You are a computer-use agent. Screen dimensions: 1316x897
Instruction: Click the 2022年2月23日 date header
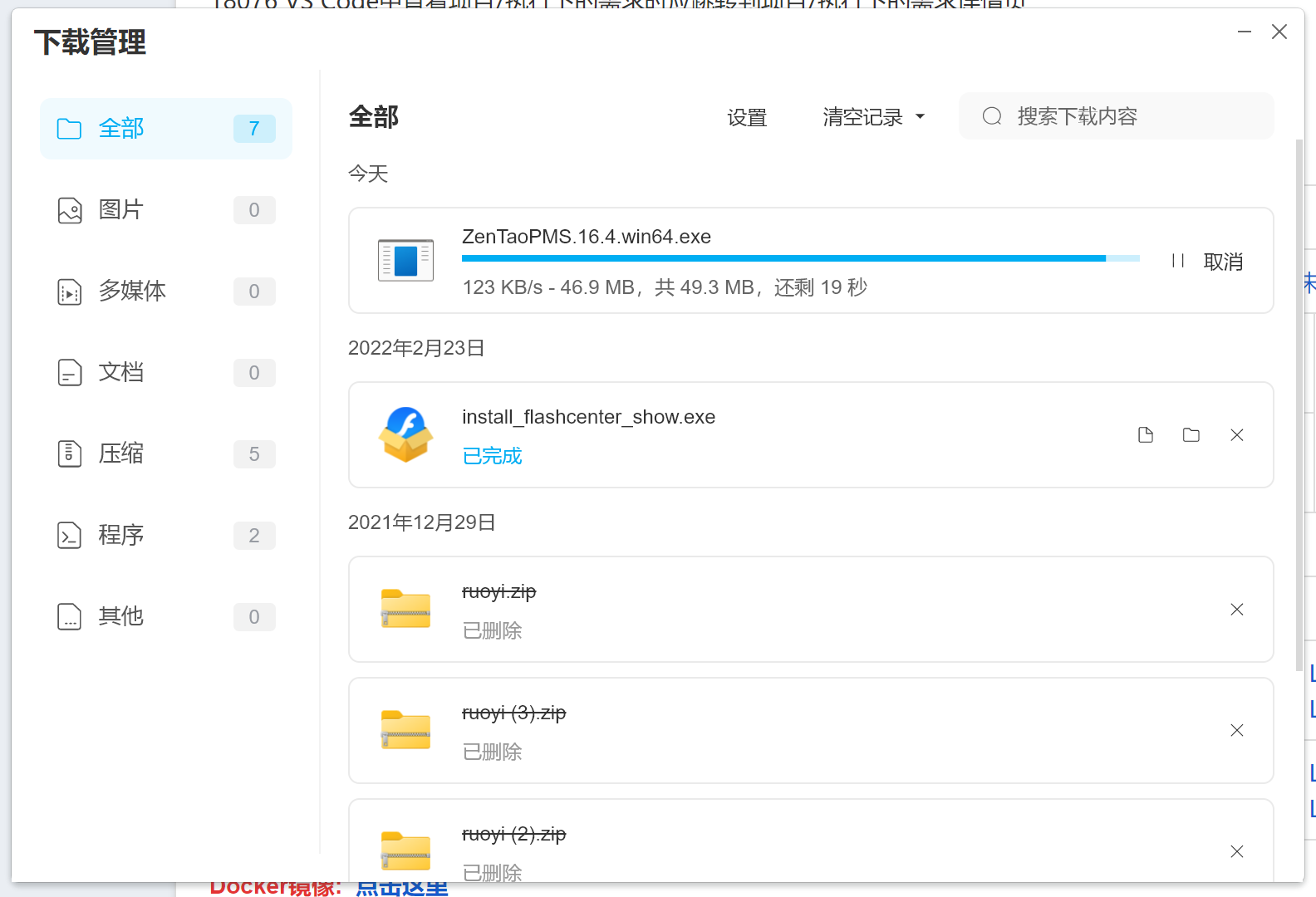pos(416,348)
